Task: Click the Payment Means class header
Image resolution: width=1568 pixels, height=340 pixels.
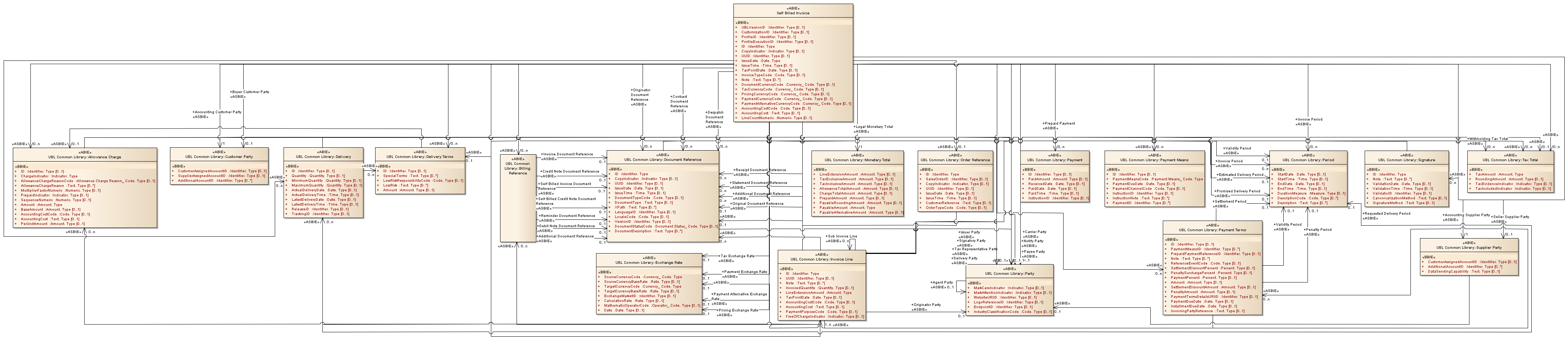Action: click(x=1154, y=160)
